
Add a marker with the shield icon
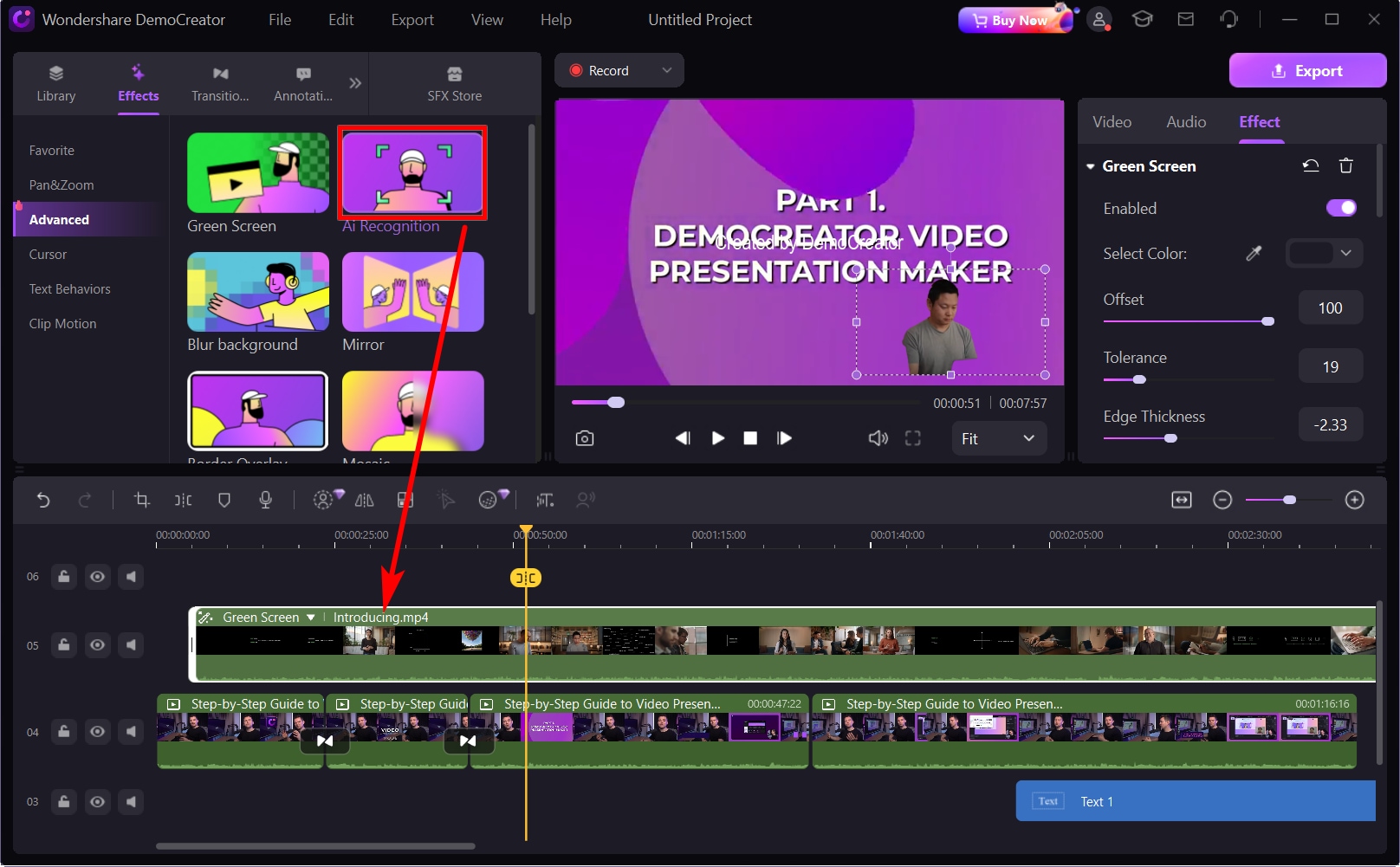pyautogui.click(x=224, y=500)
